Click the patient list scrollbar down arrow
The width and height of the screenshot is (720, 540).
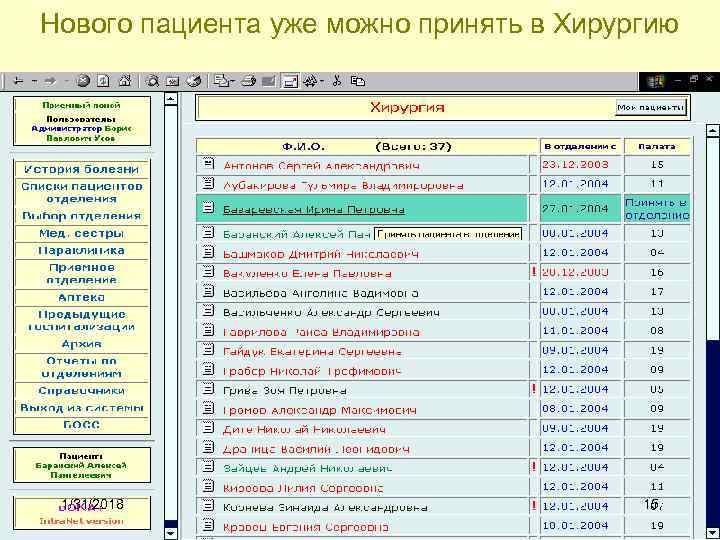713,533
